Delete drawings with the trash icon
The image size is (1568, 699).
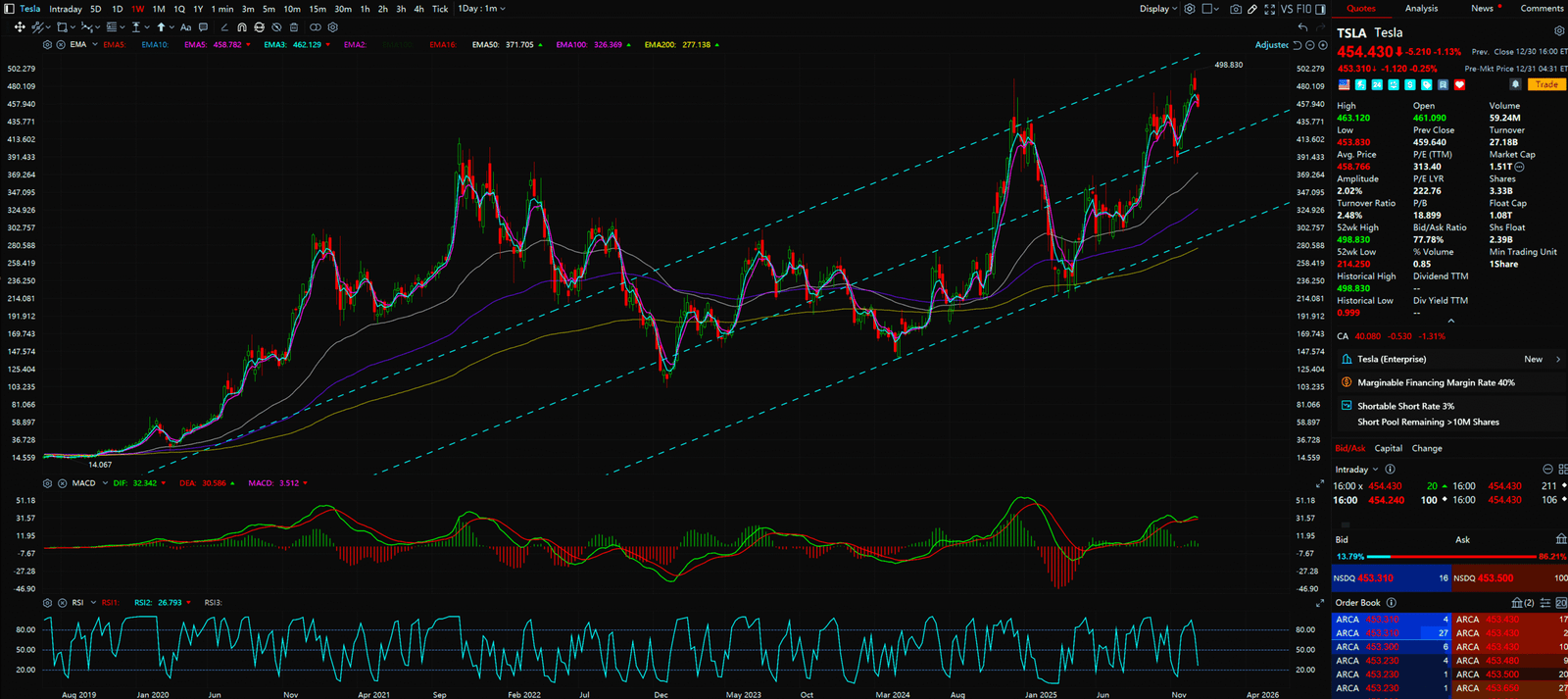point(294,27)
